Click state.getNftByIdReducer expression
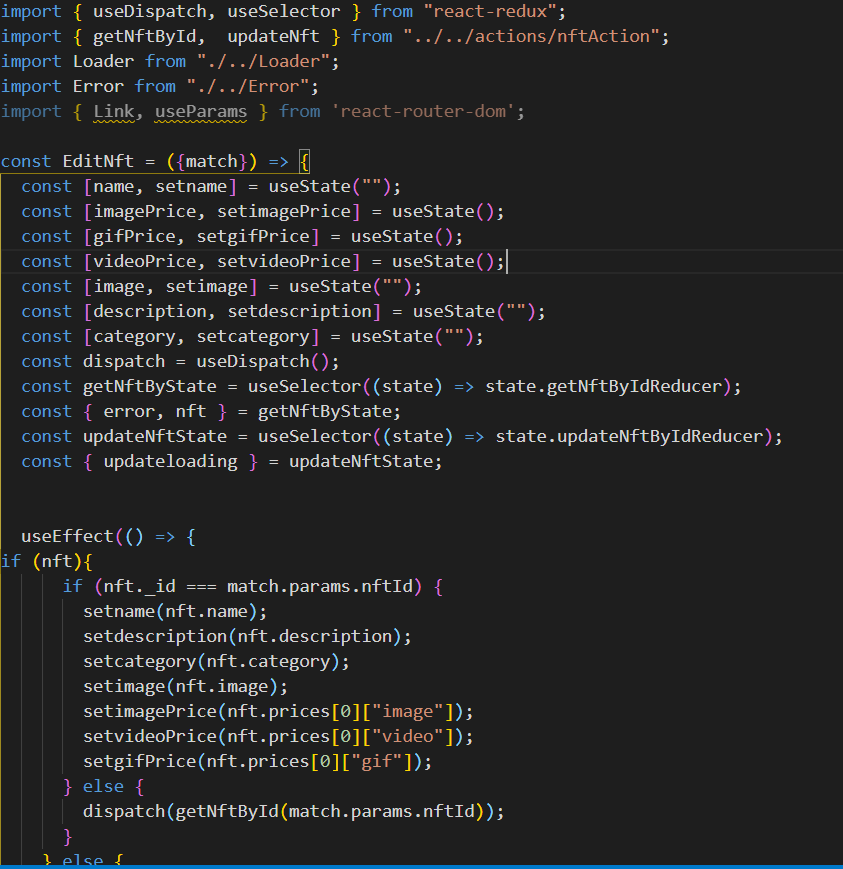The width and height of the screenshot is (843, 869). [x=604, y=386]
